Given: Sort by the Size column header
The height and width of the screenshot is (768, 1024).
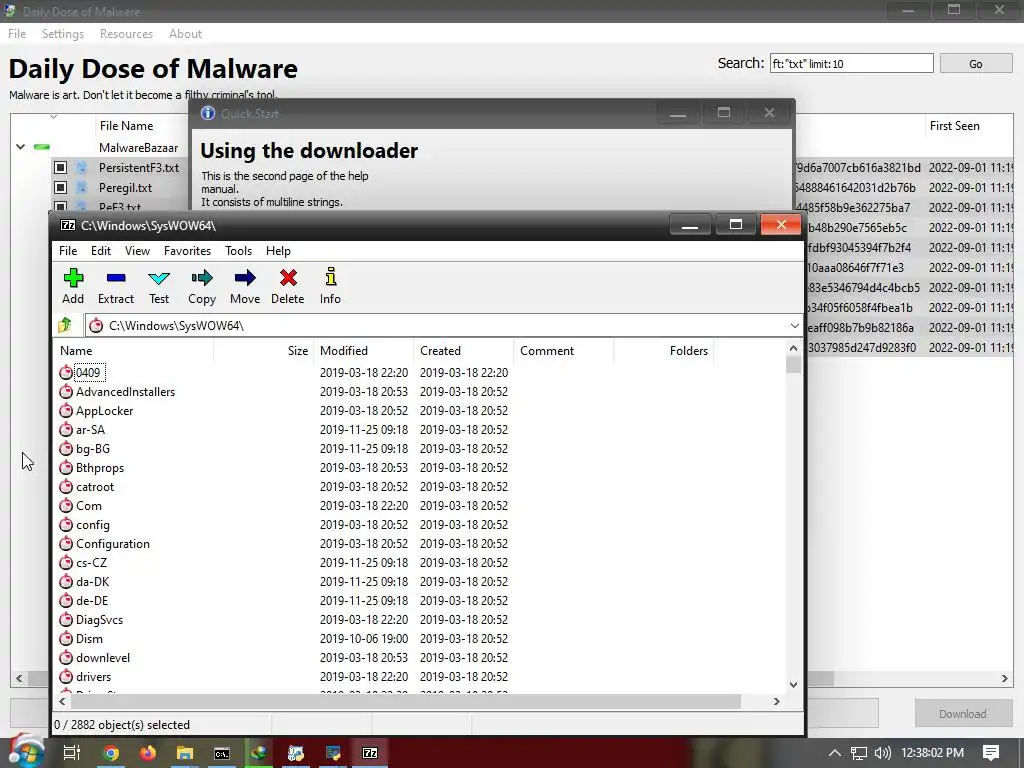Looking at the screenshot, I should pos(264,351).
